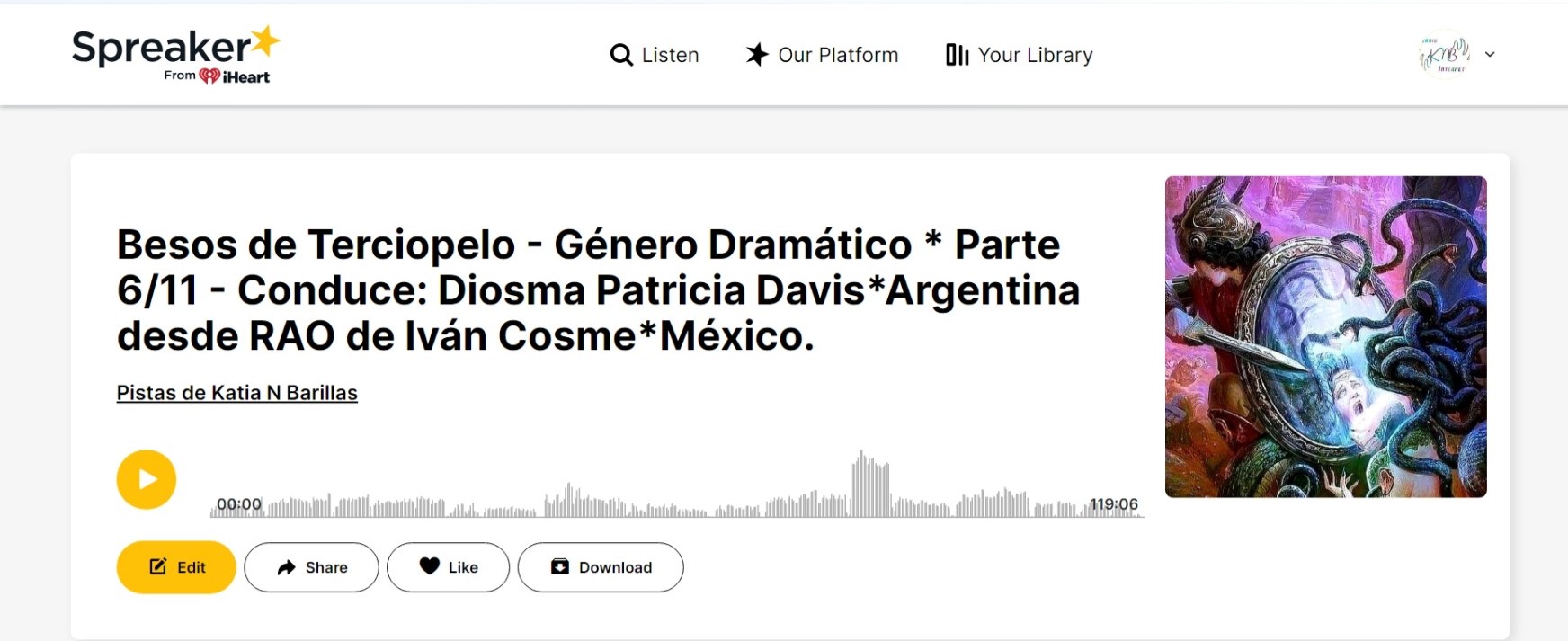
Task: Play the episode with yellow play button
Action: click(147, 479)
